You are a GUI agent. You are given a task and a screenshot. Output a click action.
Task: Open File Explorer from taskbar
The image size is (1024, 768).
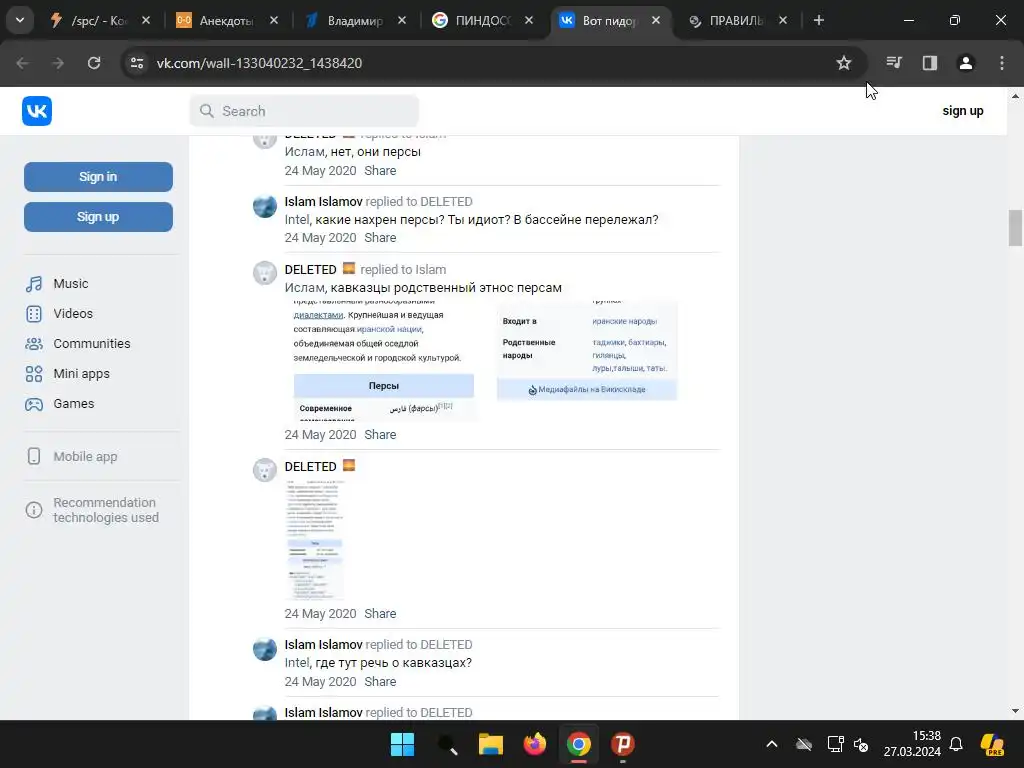(490, 744)
